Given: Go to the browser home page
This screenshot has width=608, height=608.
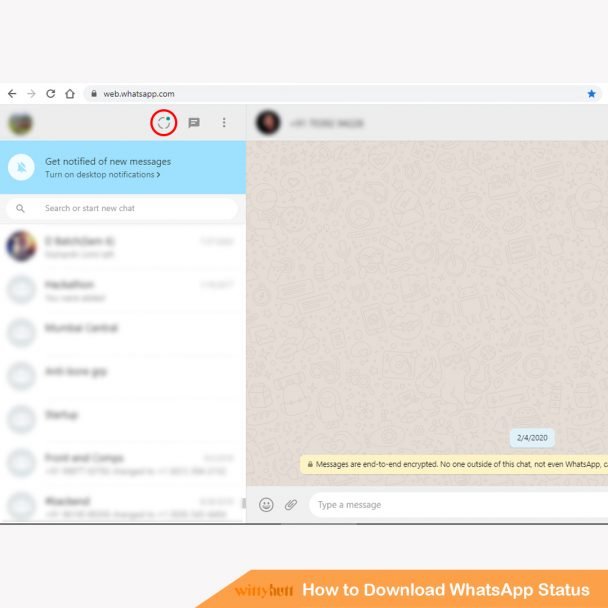Looking at the screenshot, I should tap(69, 94).
